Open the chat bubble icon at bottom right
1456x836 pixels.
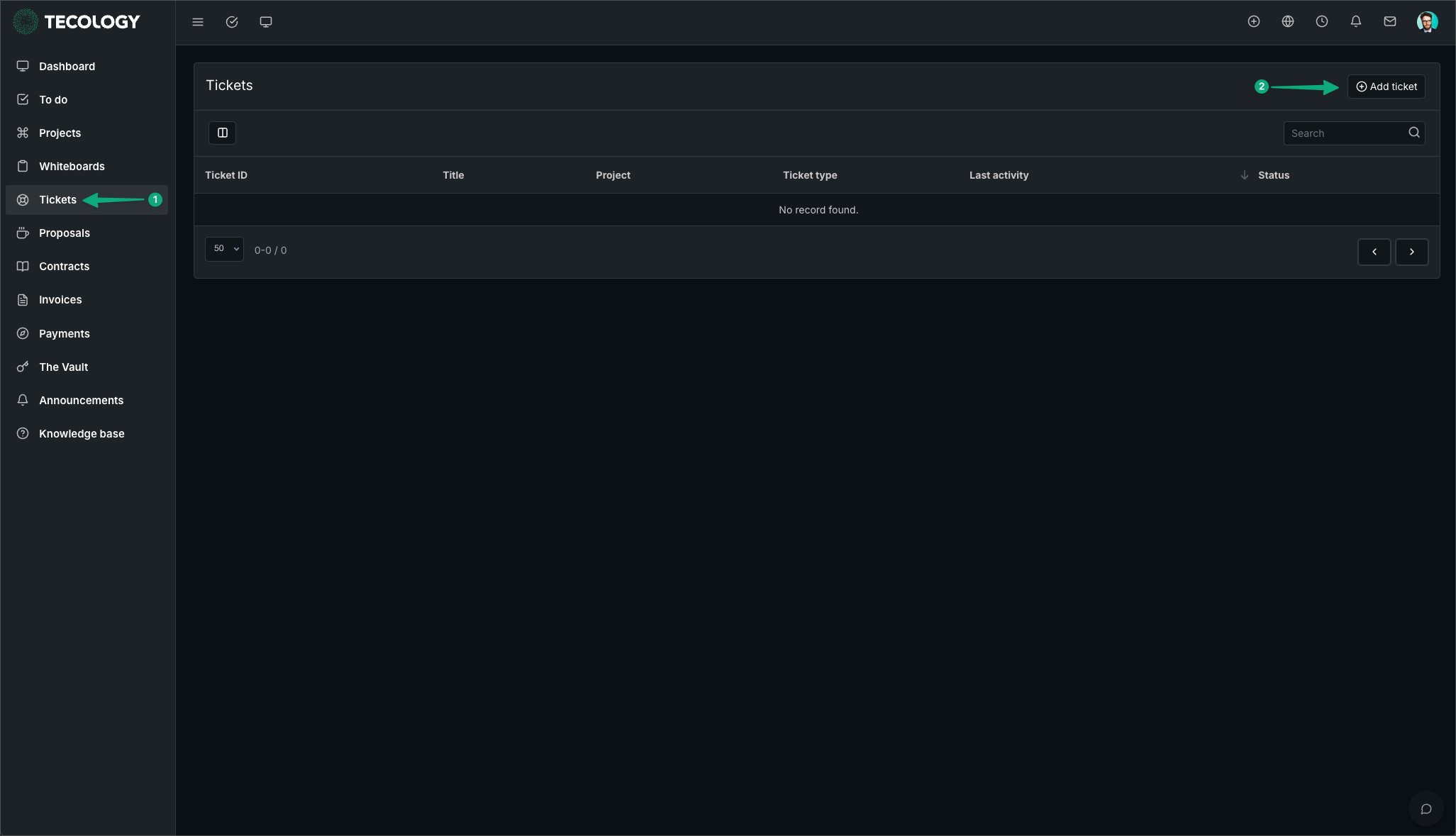click(1426, 809)
